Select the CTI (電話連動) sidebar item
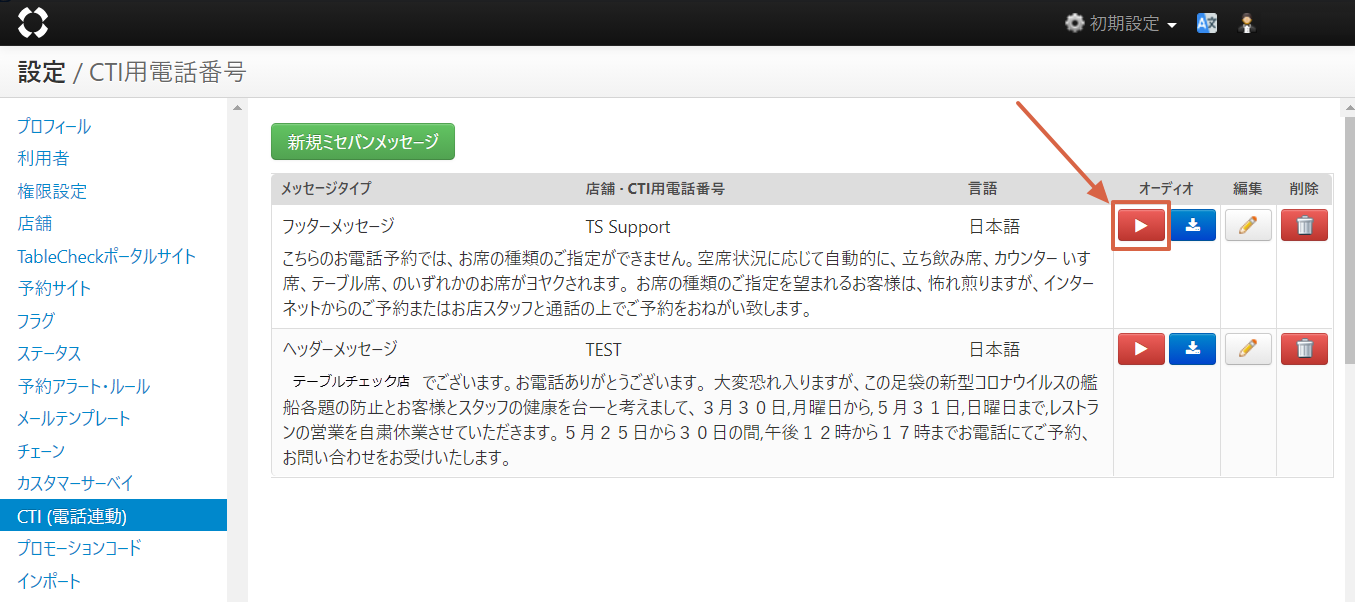The width and height of the screenshot is (1355, 602). (x=72, y=516)
